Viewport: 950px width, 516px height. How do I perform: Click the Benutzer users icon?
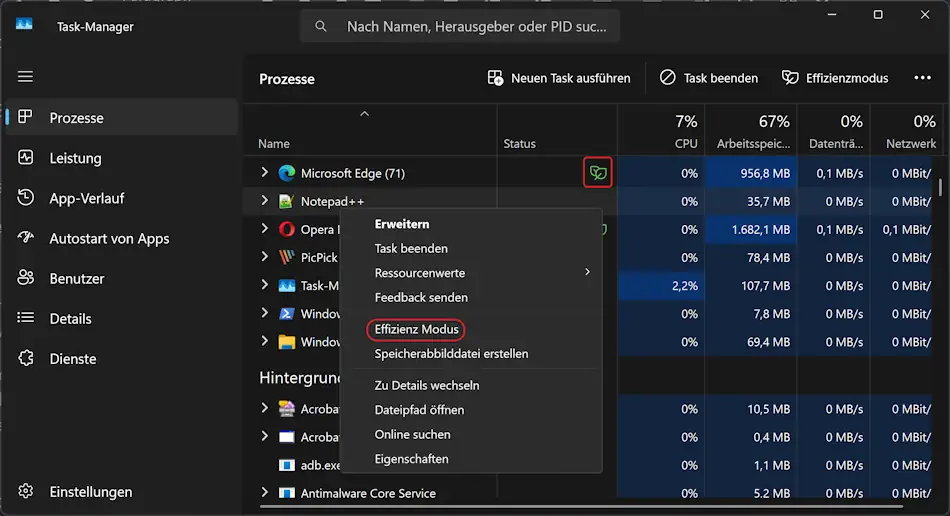pos(25,277)
